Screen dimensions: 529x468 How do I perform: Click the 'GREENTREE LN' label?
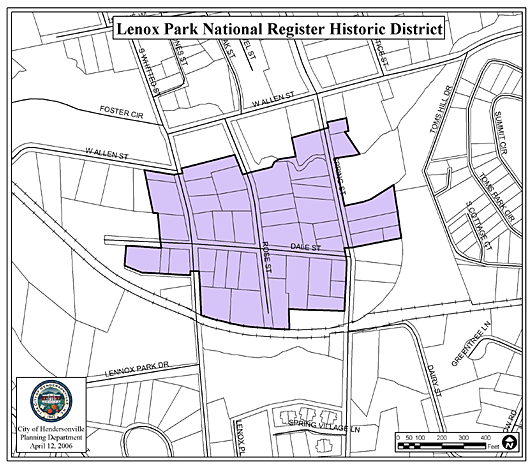pyautogui.click(x=470, y=343)
